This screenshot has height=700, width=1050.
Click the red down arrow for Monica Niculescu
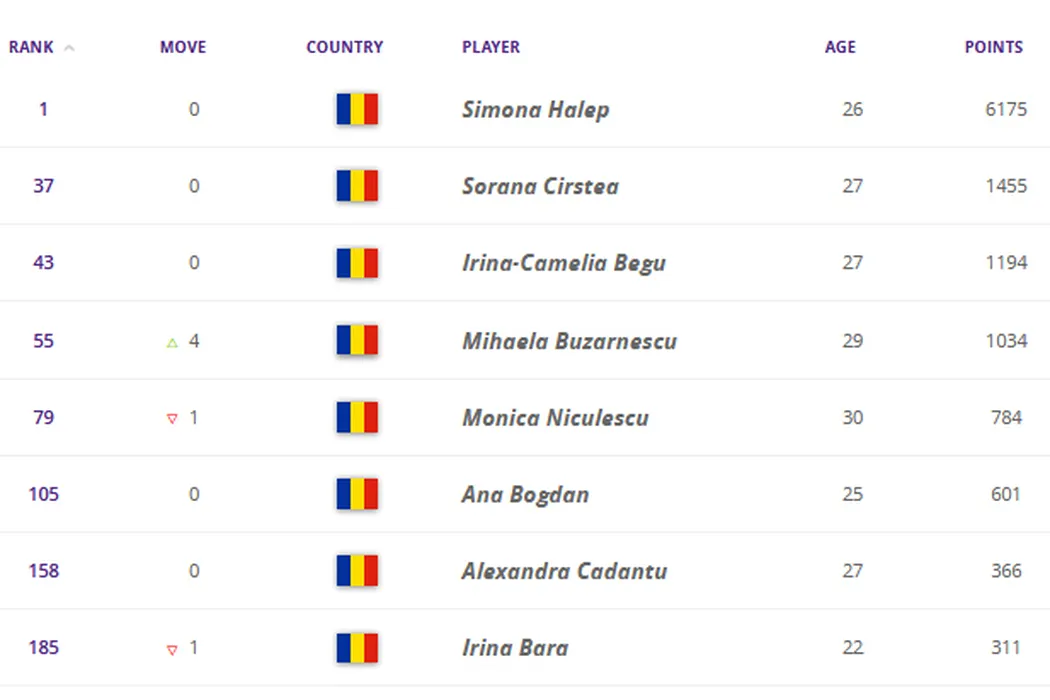172,419
